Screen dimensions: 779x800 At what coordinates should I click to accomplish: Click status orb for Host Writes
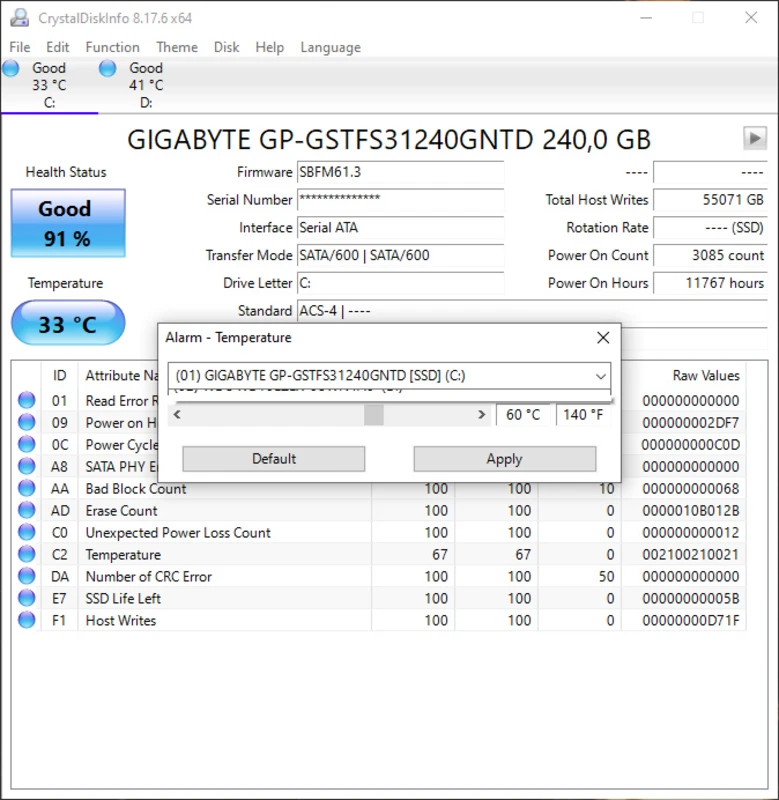(27, 620)
